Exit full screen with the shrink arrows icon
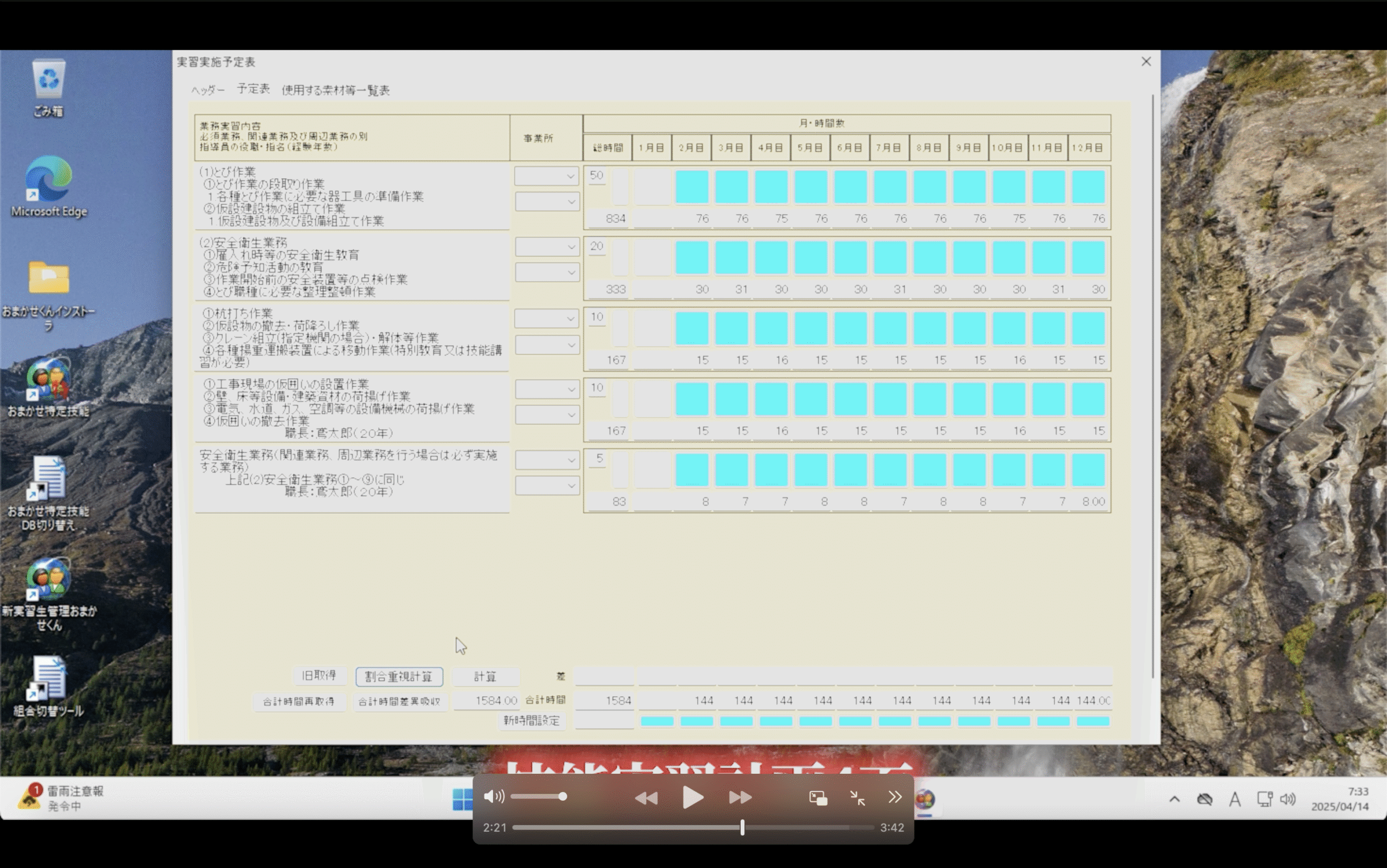The image size is (1387, 868). (857, 798)
